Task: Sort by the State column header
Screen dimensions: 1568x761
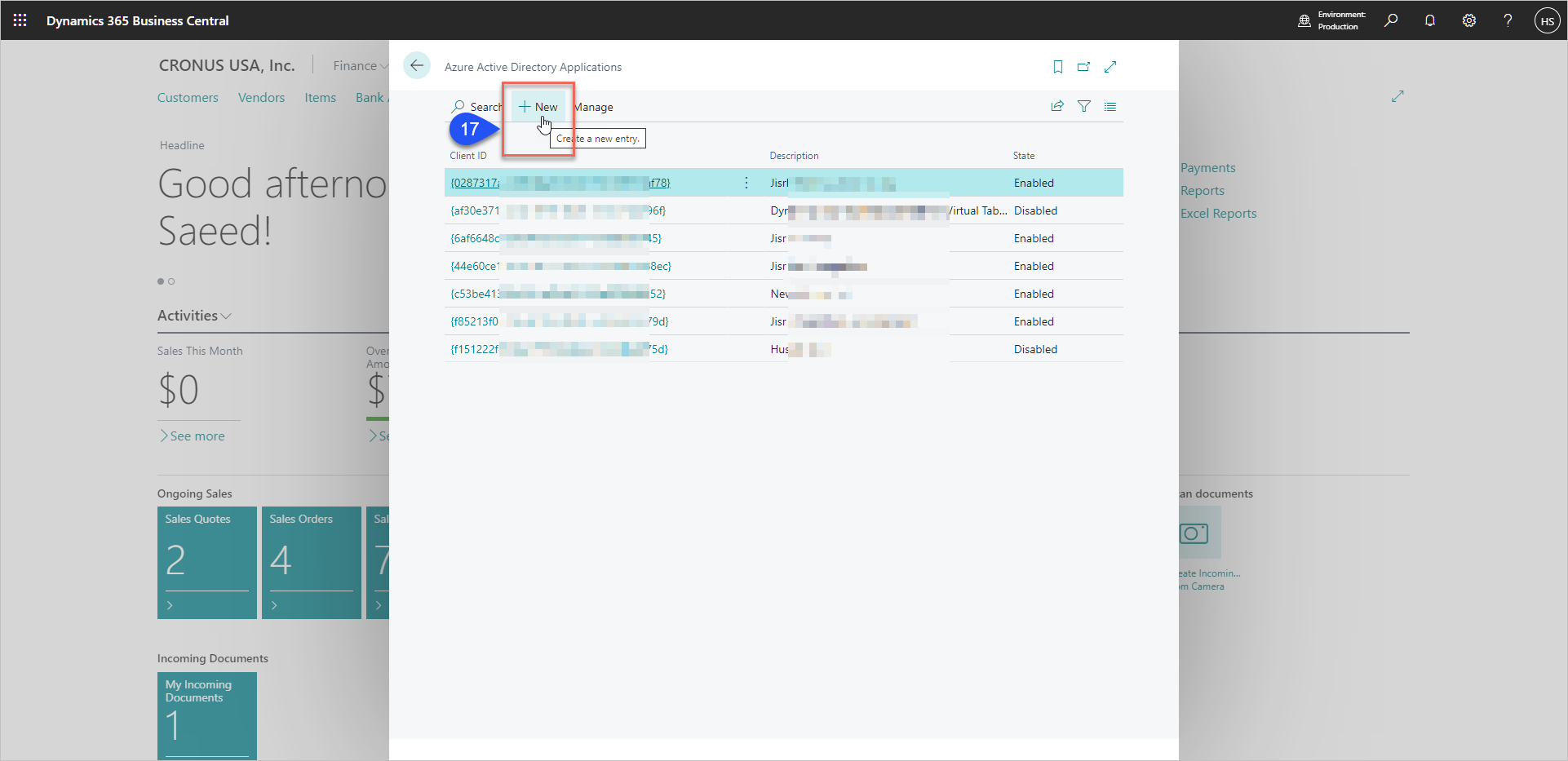Action: [1024, 156]
